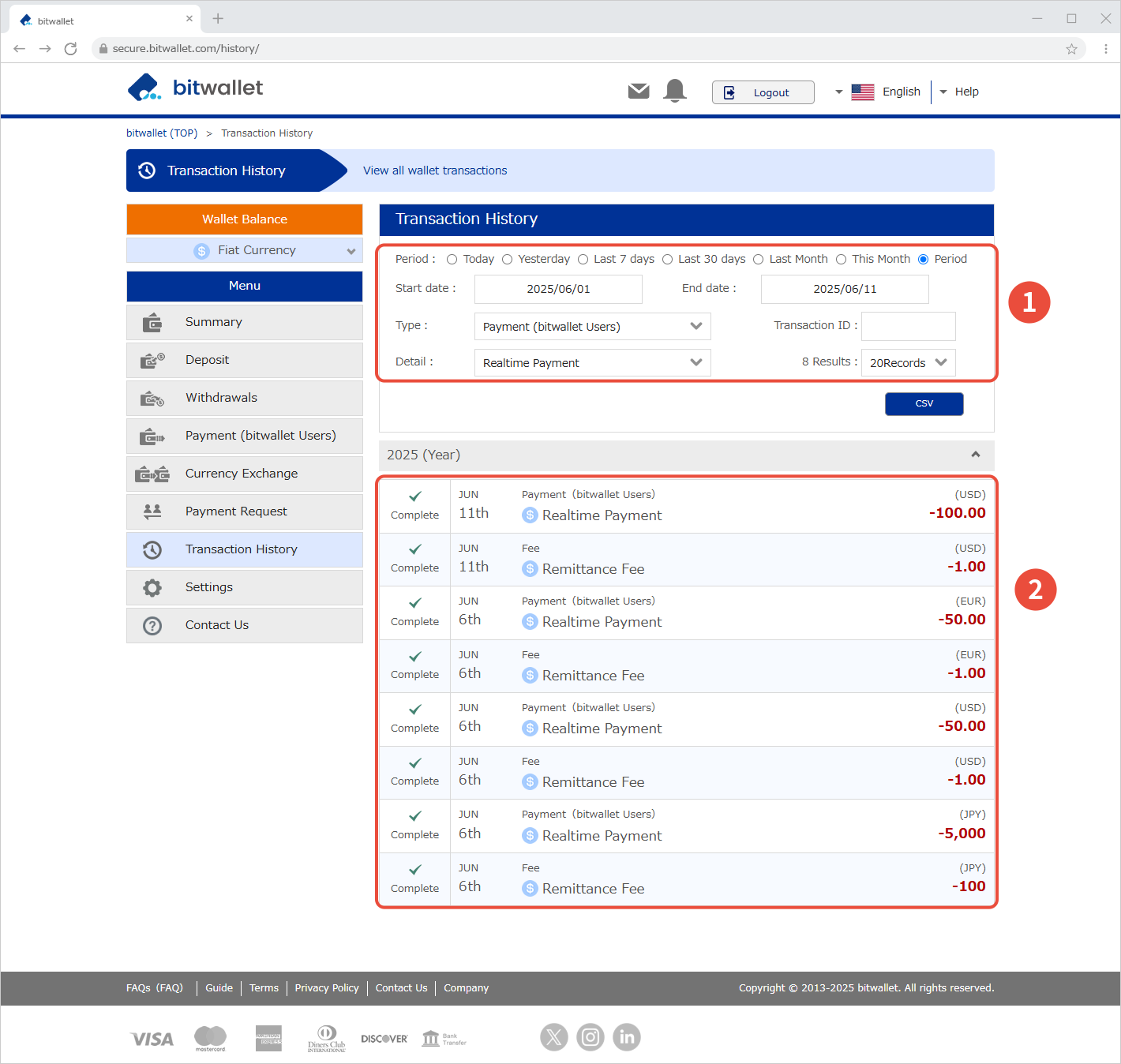Bookmark this page with the star icon
Viewport: 1121px width, 1064px height.
(1071, 49)
